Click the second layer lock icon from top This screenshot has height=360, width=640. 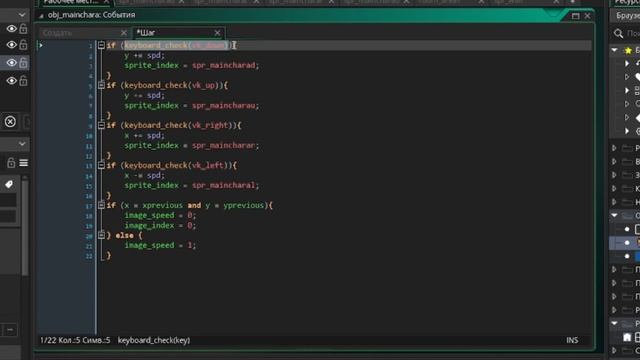coord(23,44)
